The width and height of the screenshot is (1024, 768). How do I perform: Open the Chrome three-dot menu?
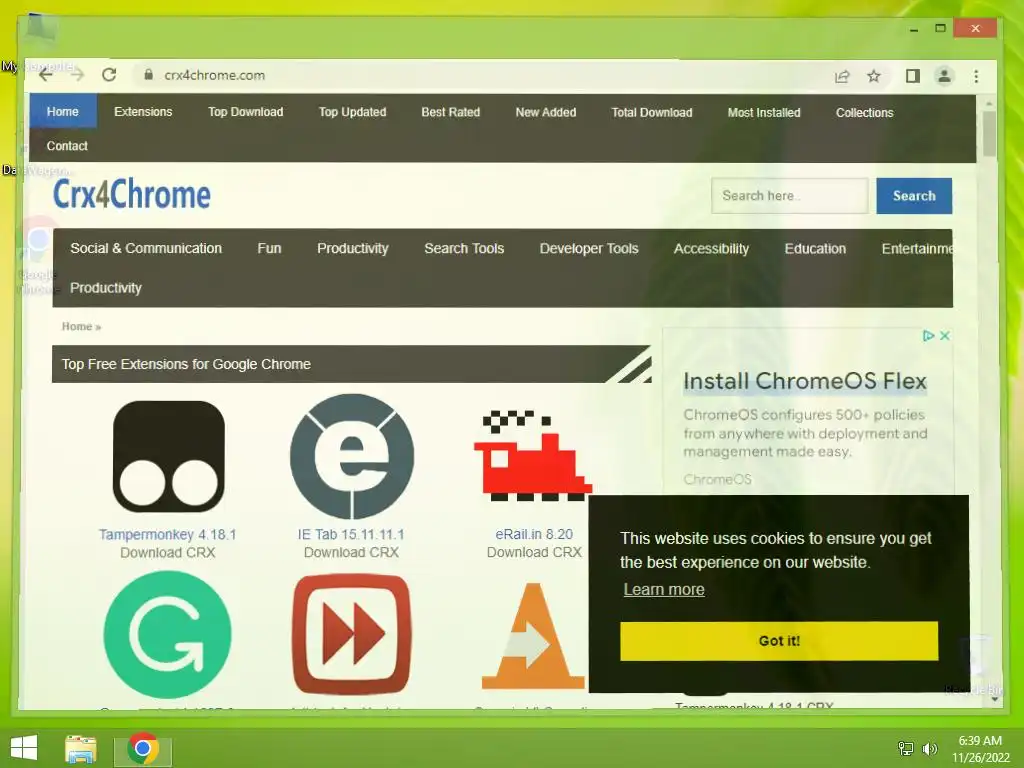976,76
